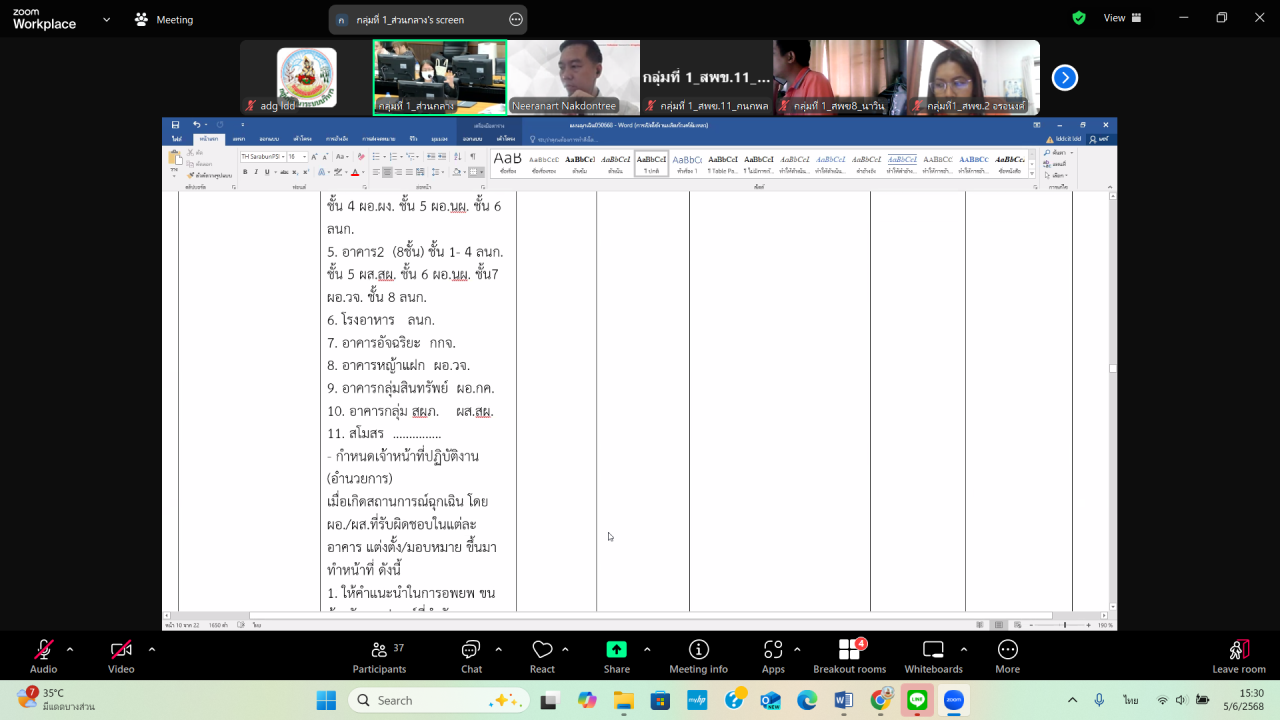Click the React heart icon
The image size is (1280, 720).
(542, 655)
